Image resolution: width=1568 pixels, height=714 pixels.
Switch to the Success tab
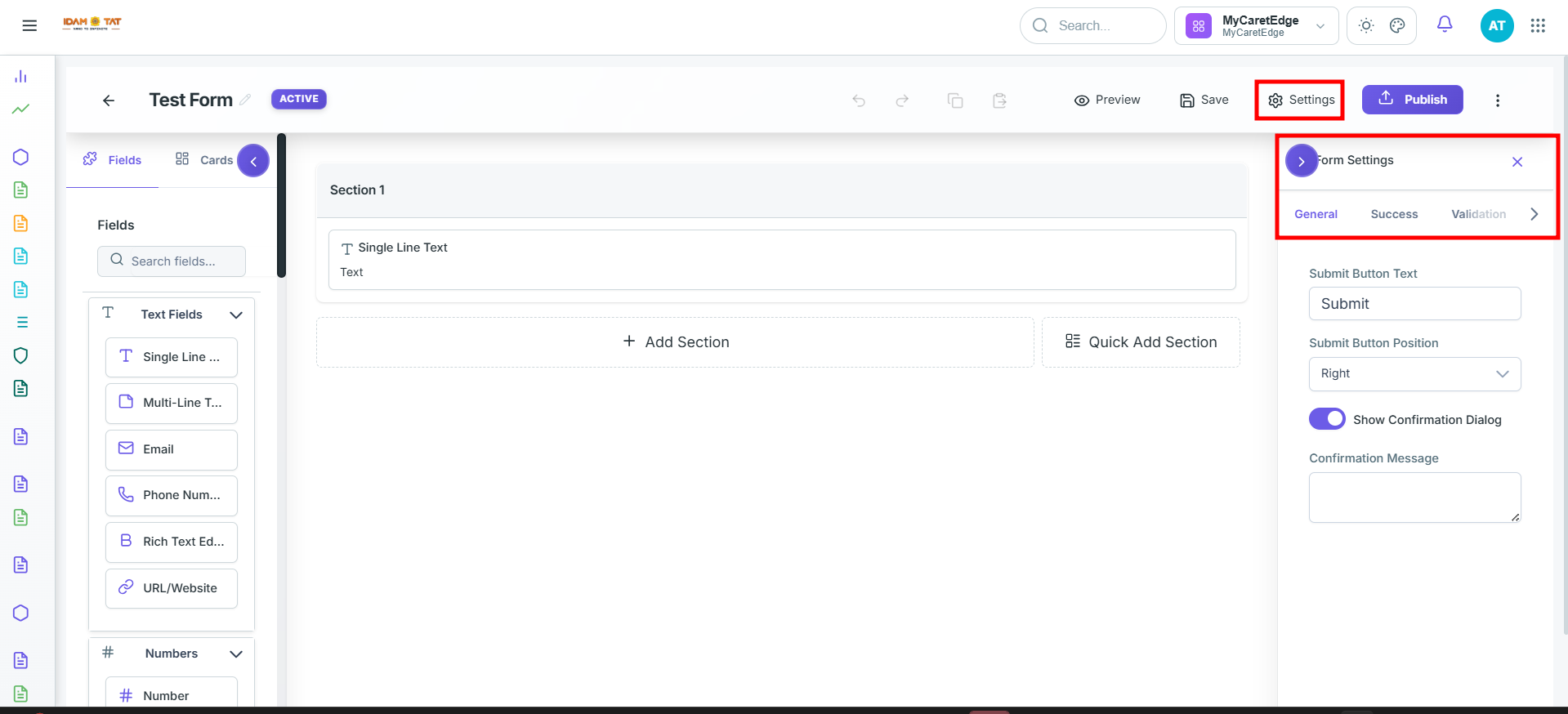tap(1394, 214)
